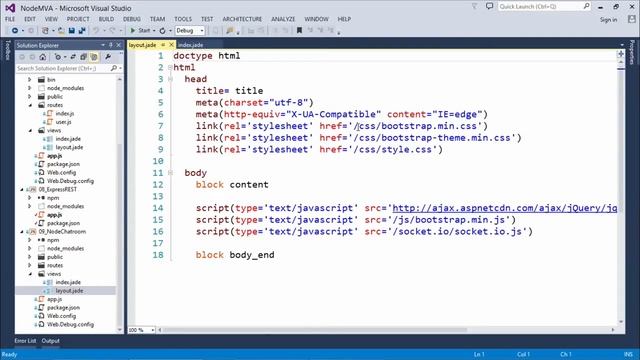
Task: Click the Open File folder icon
Action: click(61, 31)
